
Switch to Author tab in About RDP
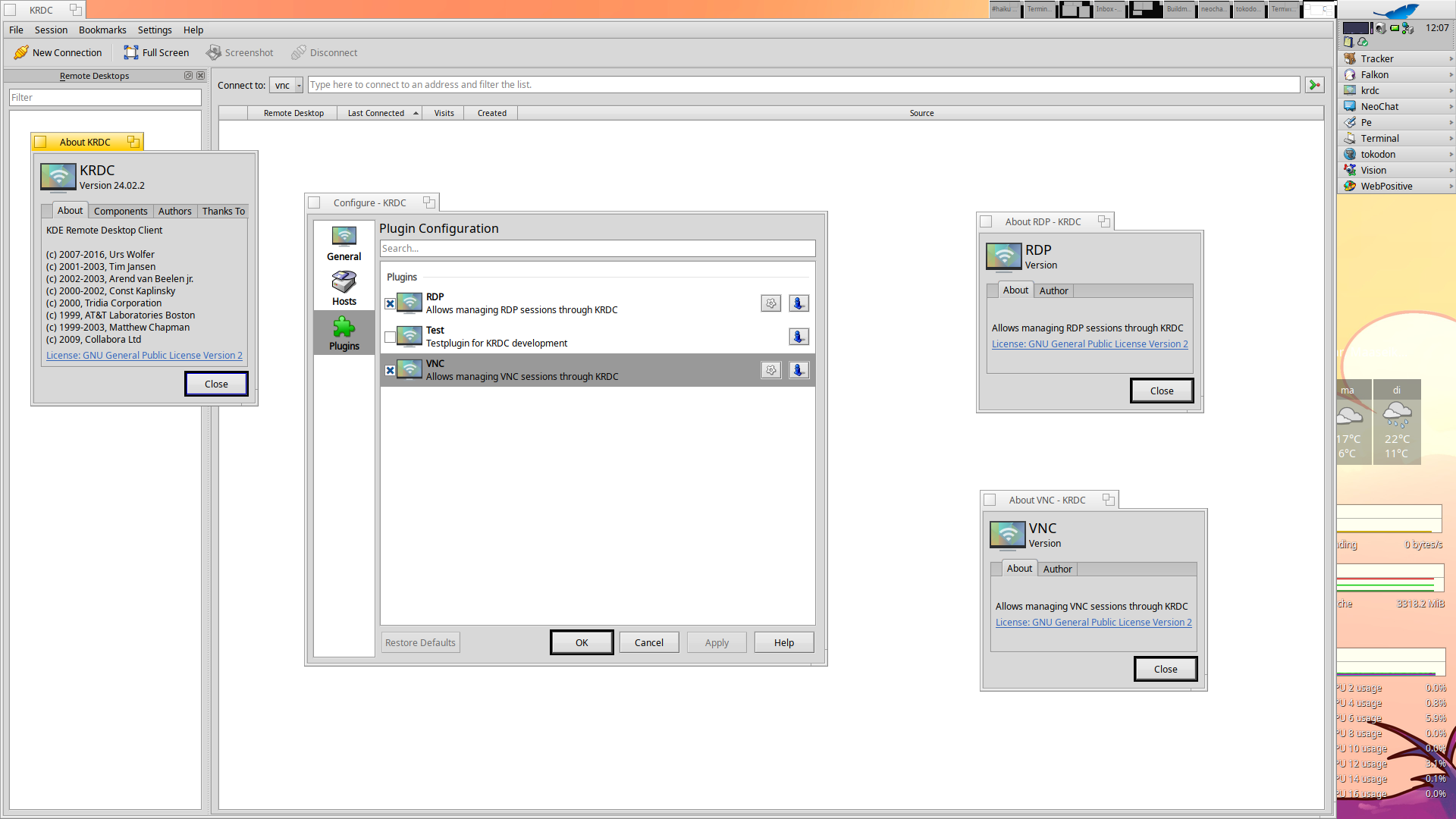click(1053, 290)
